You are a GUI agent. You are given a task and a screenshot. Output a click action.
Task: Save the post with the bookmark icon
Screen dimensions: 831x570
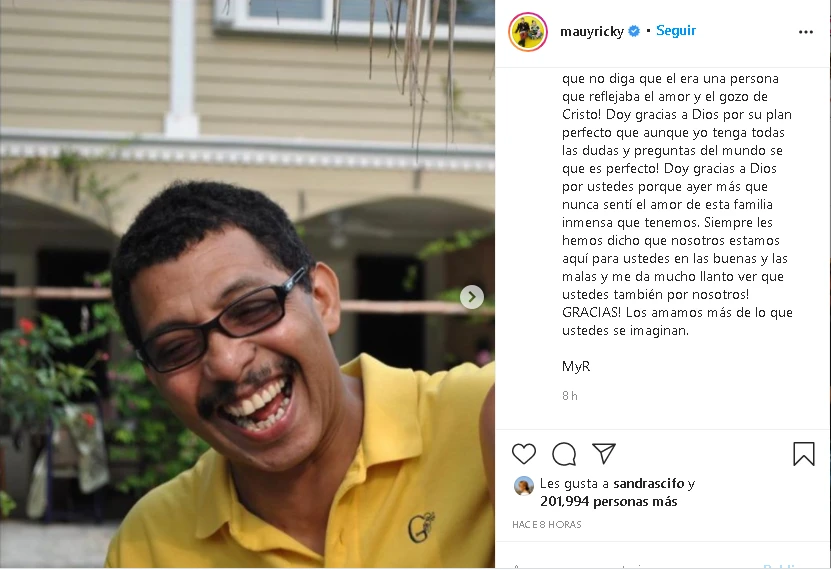point(803,454)
